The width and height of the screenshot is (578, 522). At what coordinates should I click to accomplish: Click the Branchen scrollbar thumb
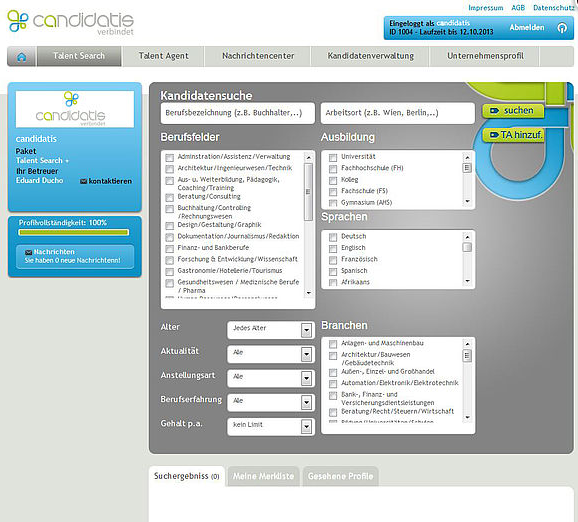[467, 356]
